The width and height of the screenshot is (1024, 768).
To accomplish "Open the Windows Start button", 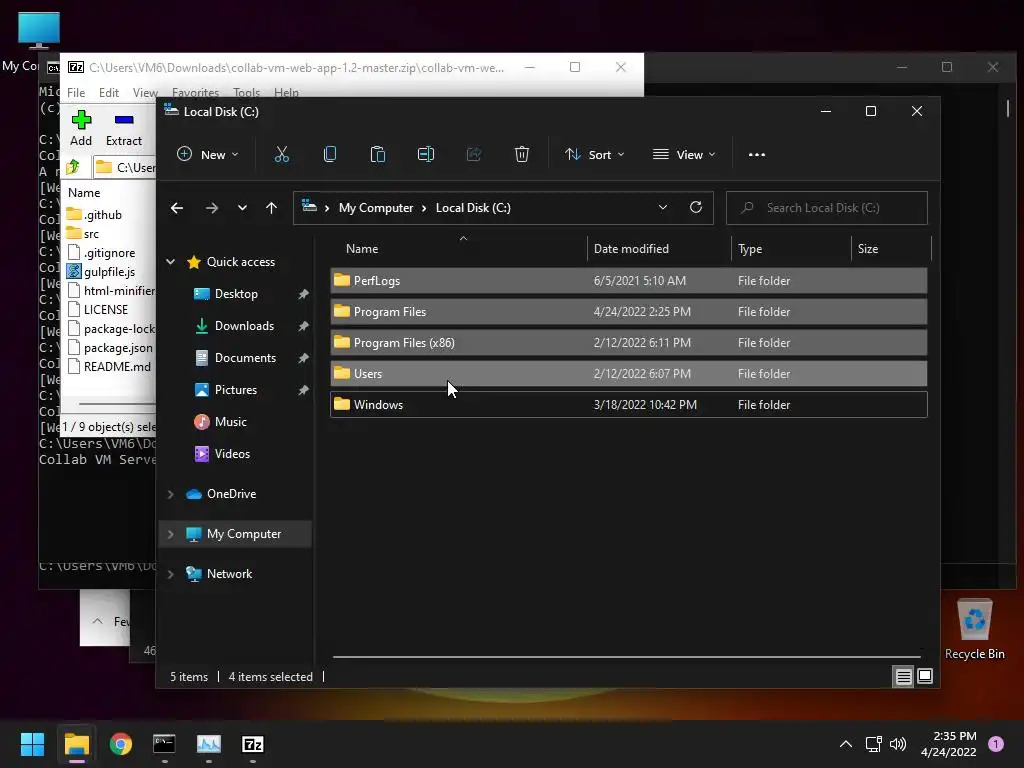I will (x=32, y=744).
